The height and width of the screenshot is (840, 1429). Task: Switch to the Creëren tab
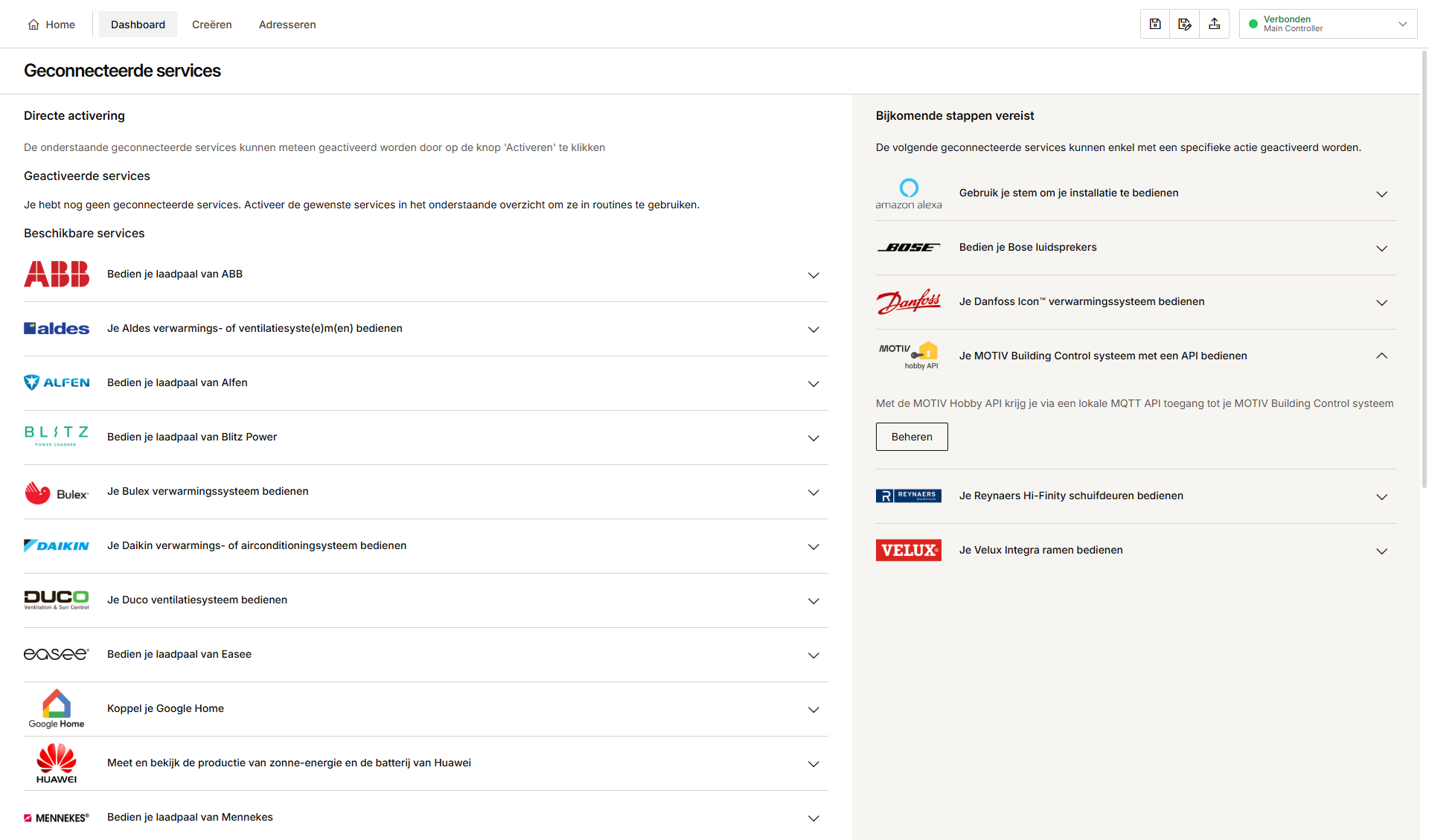(212, 25)
